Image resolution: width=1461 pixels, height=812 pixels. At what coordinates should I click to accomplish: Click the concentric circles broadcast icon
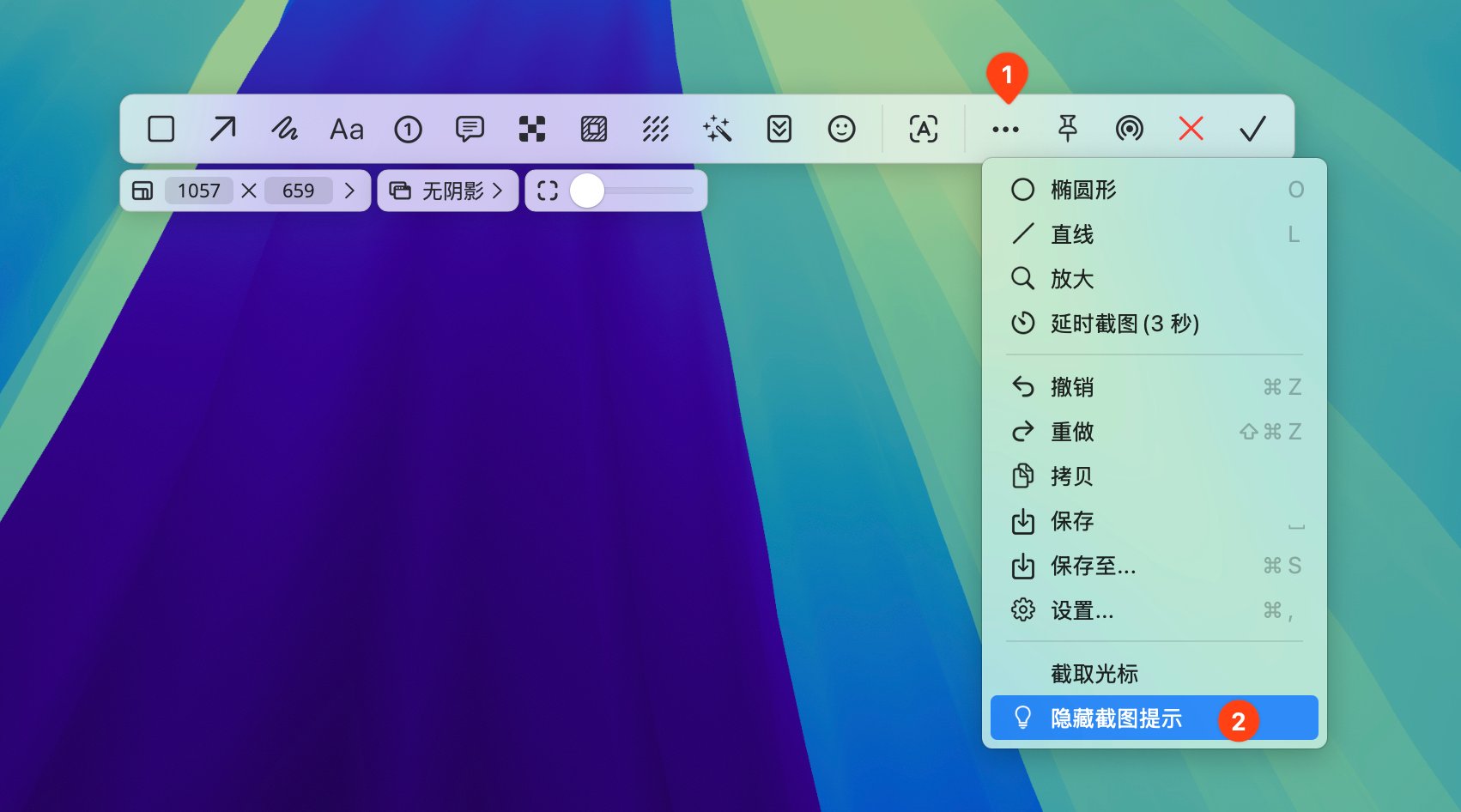[1130, 129]
